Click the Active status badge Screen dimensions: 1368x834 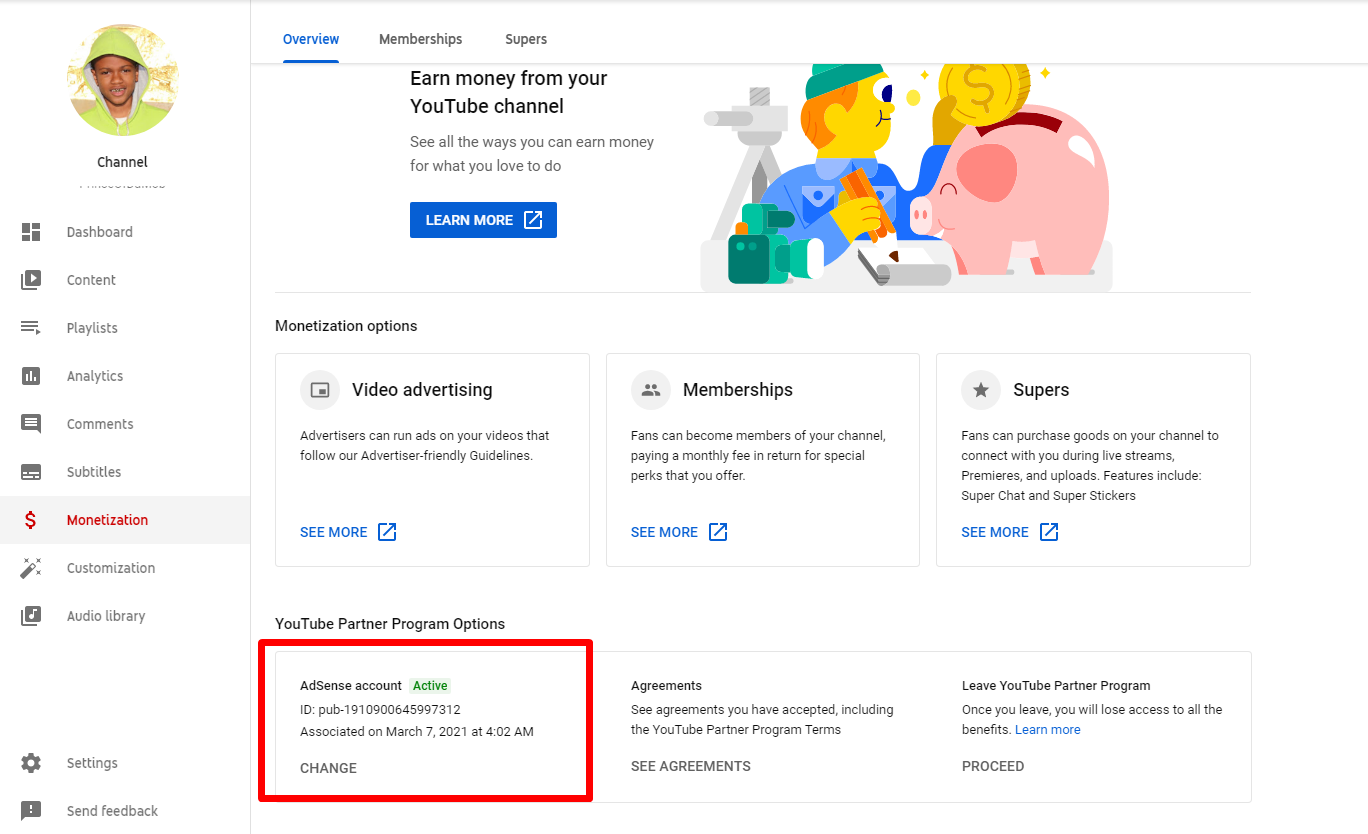(x=431, y=686)
